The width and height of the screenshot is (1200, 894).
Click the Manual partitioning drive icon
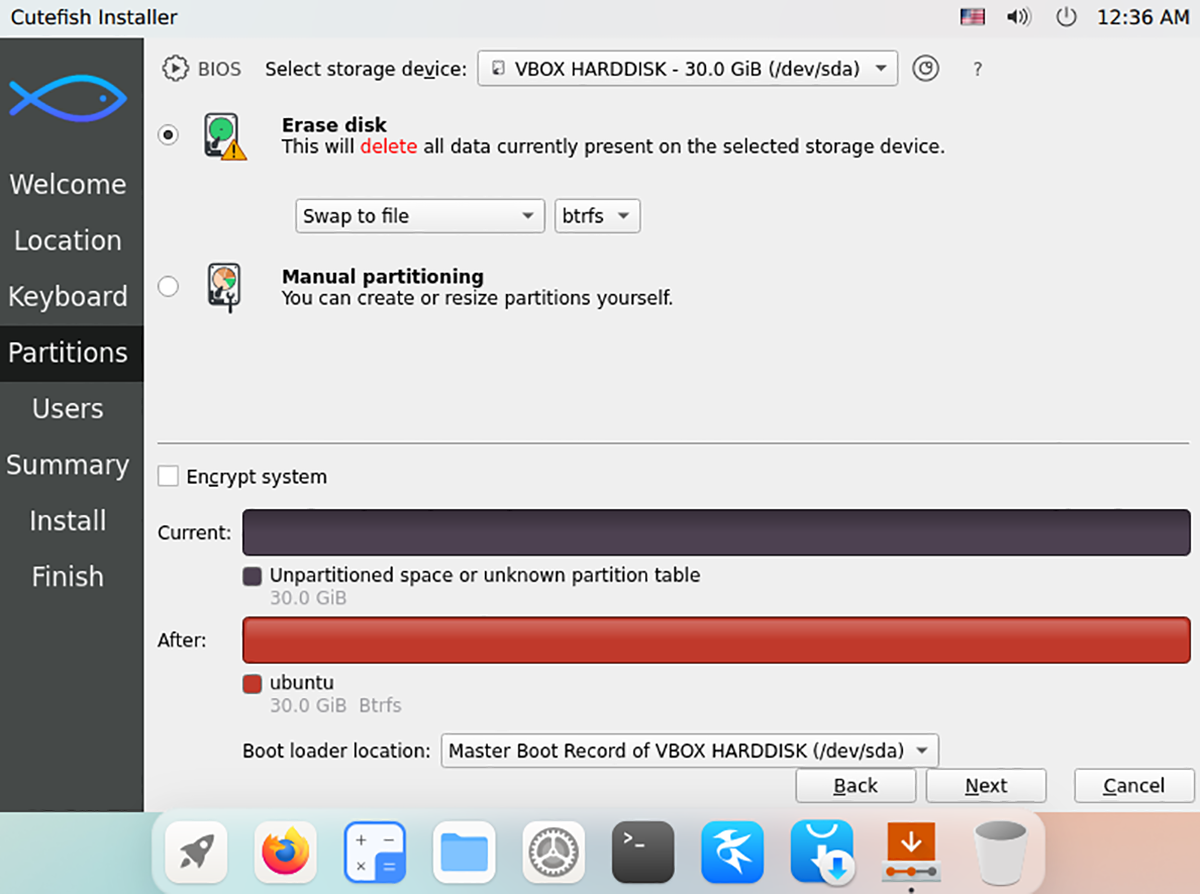pos(224,288)
